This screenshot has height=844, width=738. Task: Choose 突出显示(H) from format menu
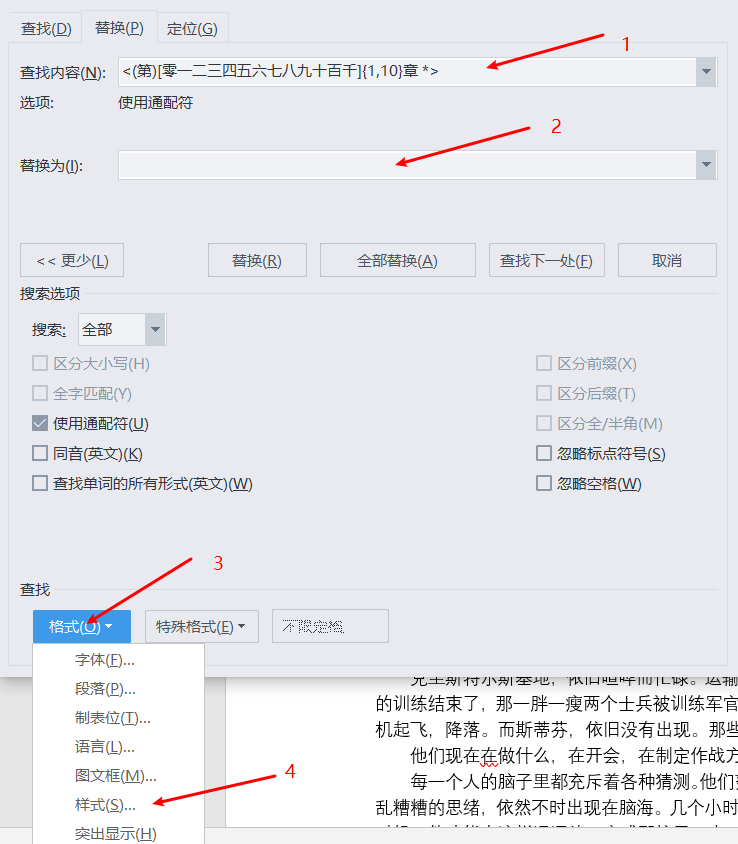[x=118, y=833]
